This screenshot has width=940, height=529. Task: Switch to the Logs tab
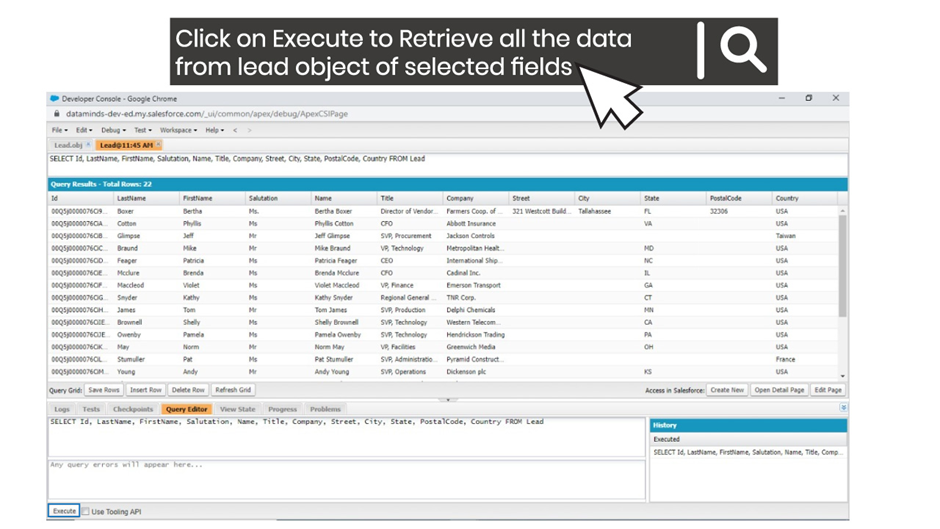pos(62,409)
